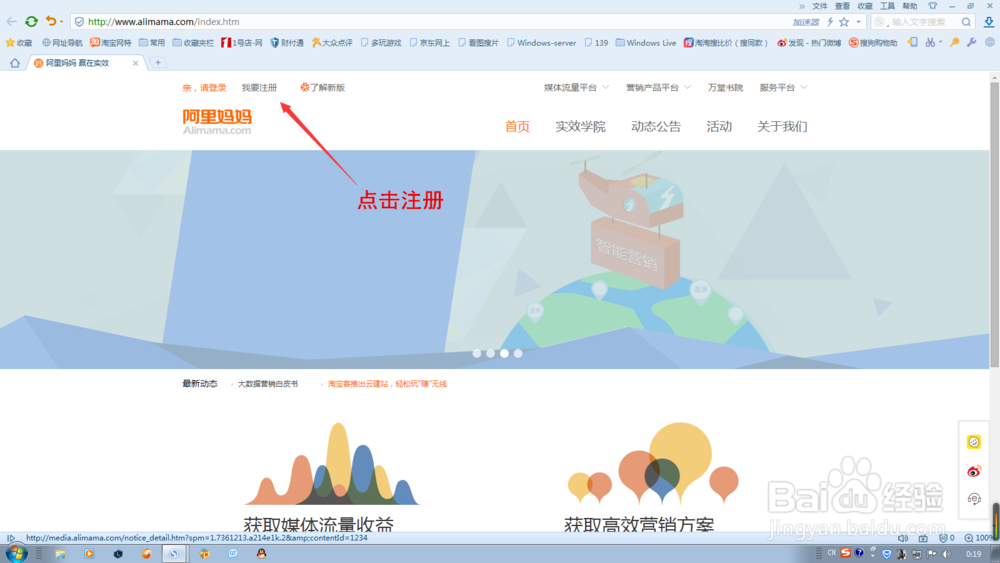Reload the page with green refresh icon

point(31,22)
